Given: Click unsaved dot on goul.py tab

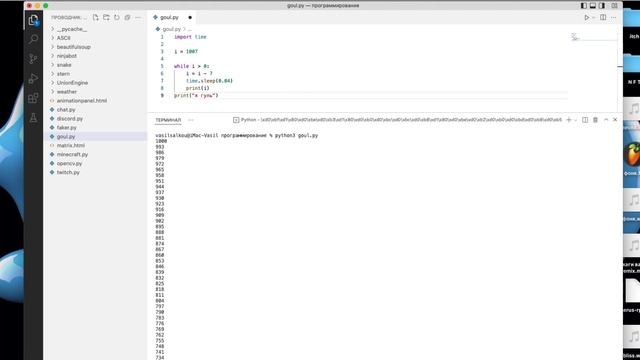Looking at the screenshot, I should (190, 18).
